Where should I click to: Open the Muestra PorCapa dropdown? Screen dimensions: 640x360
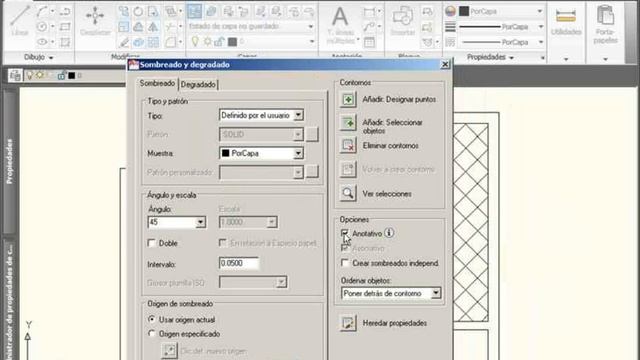pos(298,153)
